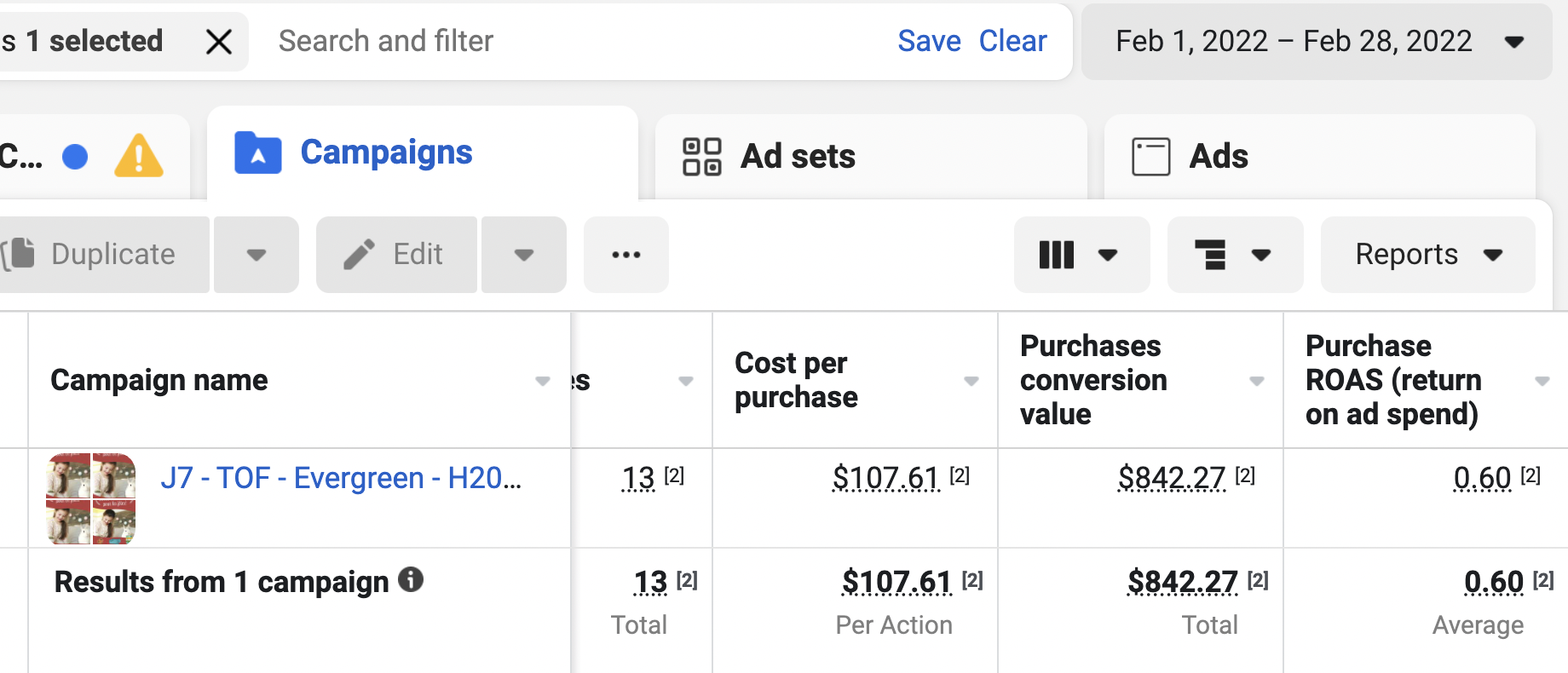Click the info icon beside Results from 1 campaign

[x=411, y=580]
